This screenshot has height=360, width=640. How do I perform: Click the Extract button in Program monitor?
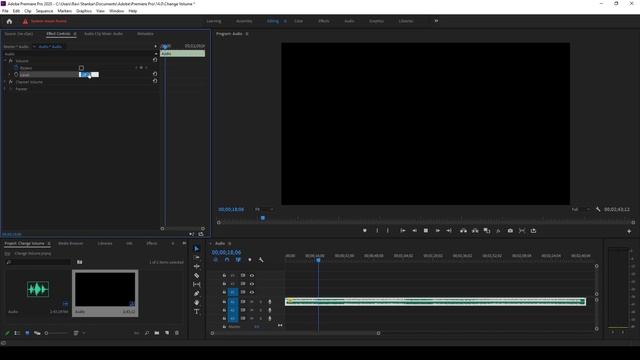[x=475, y=231]
